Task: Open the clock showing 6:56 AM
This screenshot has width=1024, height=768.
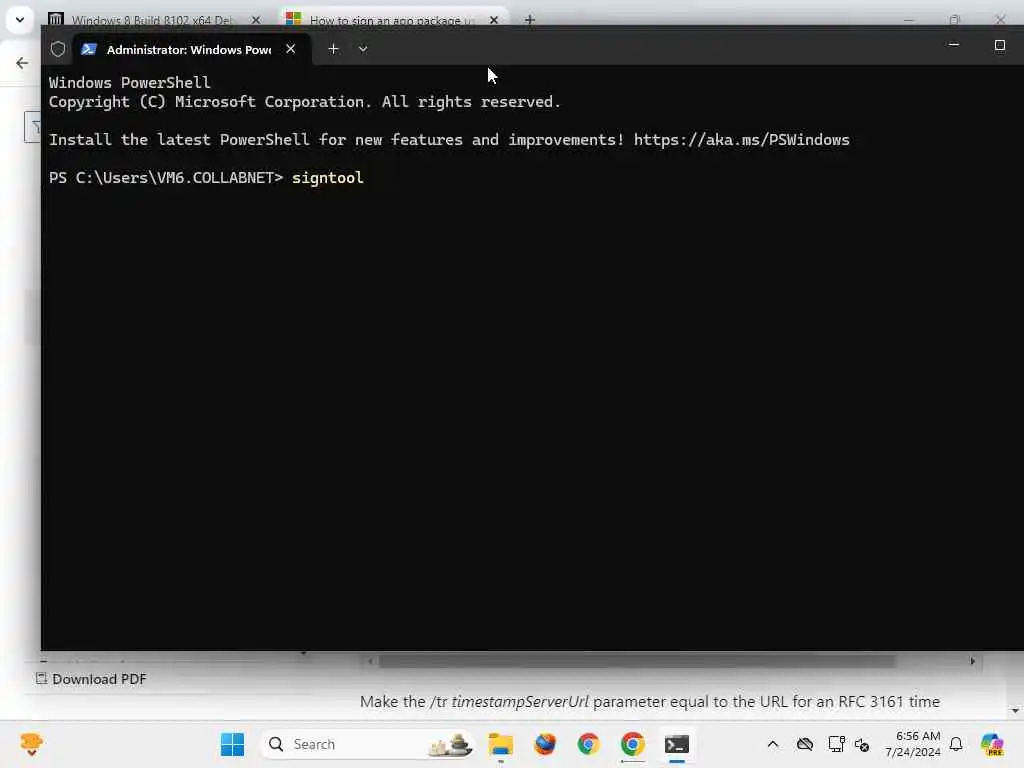Action: click(x=913, y=744)
